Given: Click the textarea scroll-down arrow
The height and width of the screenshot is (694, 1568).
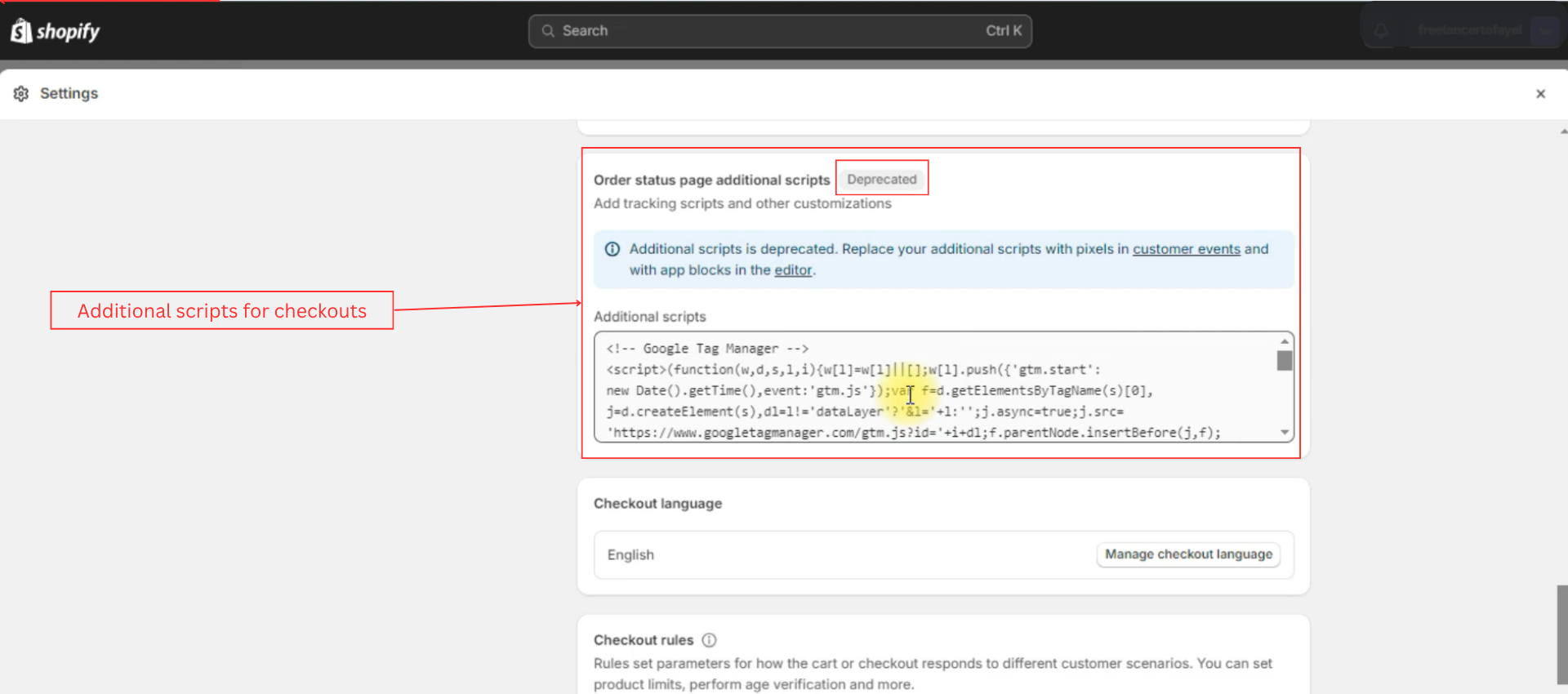Looking at the screenshot, I should point(1285,433).
